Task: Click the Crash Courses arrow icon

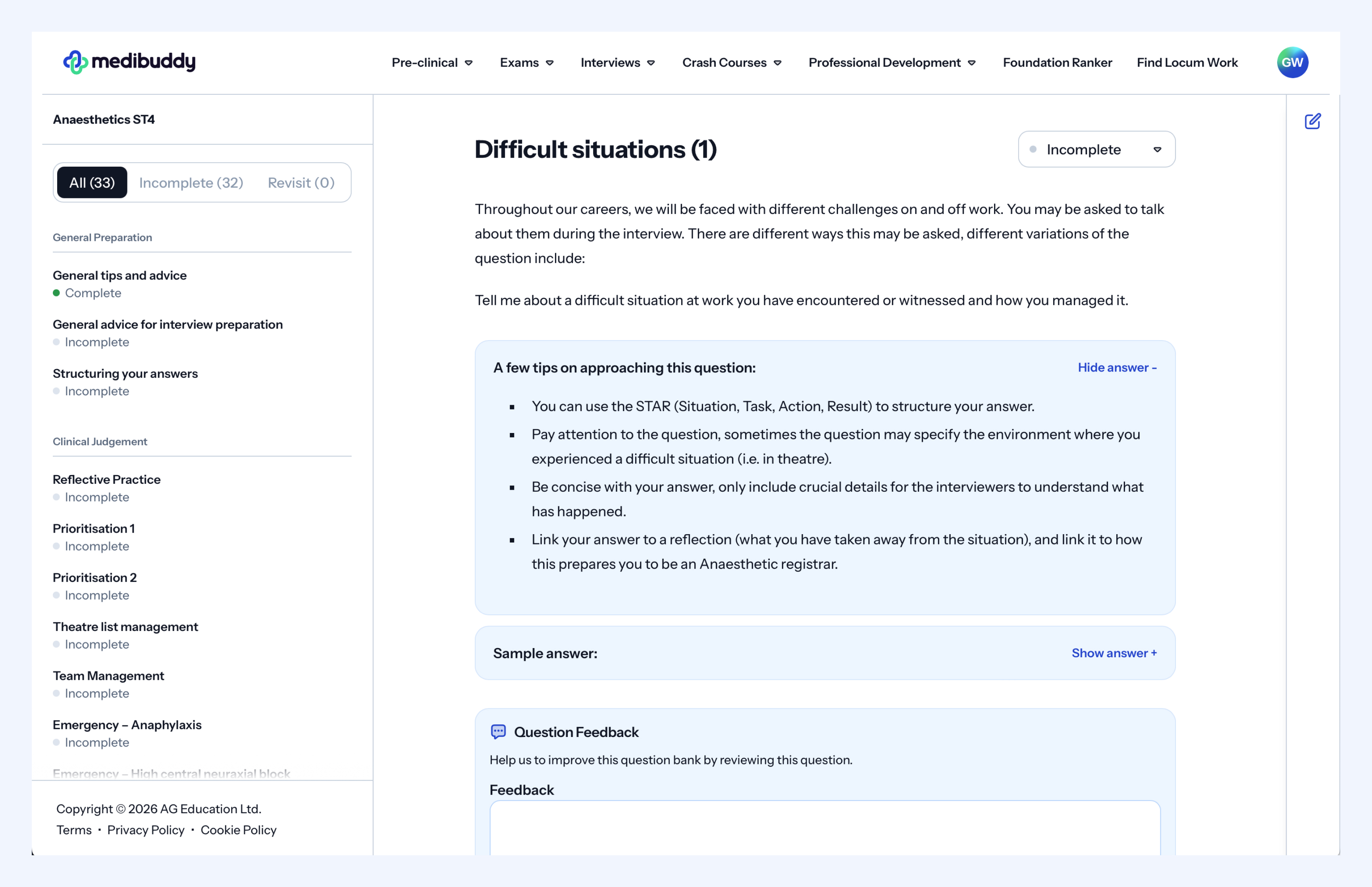Action: point(778,63)
